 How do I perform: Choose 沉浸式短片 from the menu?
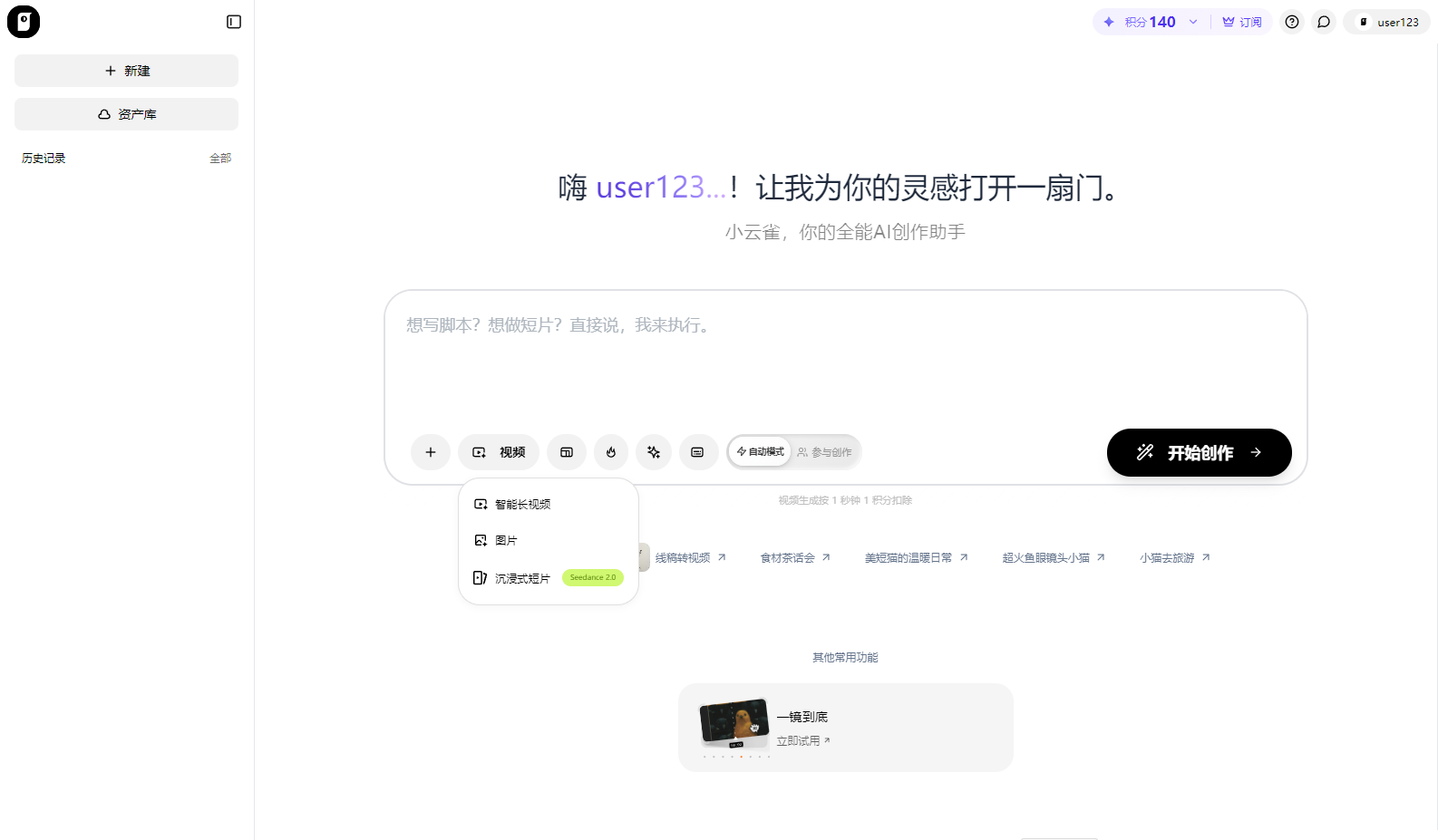pos(548,577)
